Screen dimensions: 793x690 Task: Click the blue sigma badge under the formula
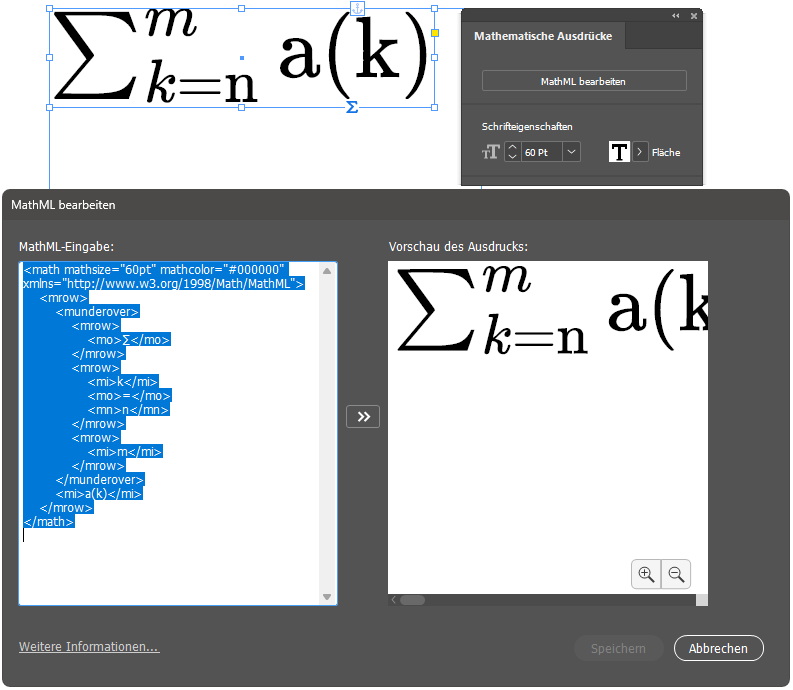tap(351, 107)
